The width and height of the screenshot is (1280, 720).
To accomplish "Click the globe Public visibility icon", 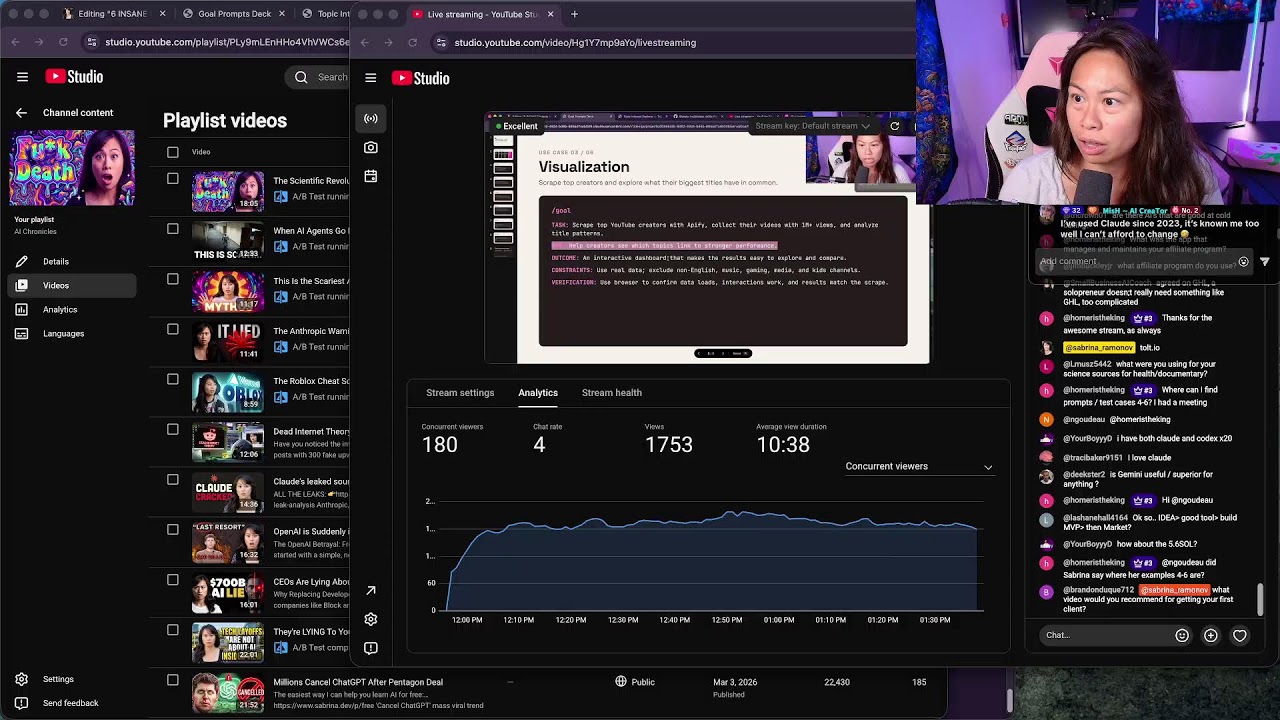I will [621, 682].
